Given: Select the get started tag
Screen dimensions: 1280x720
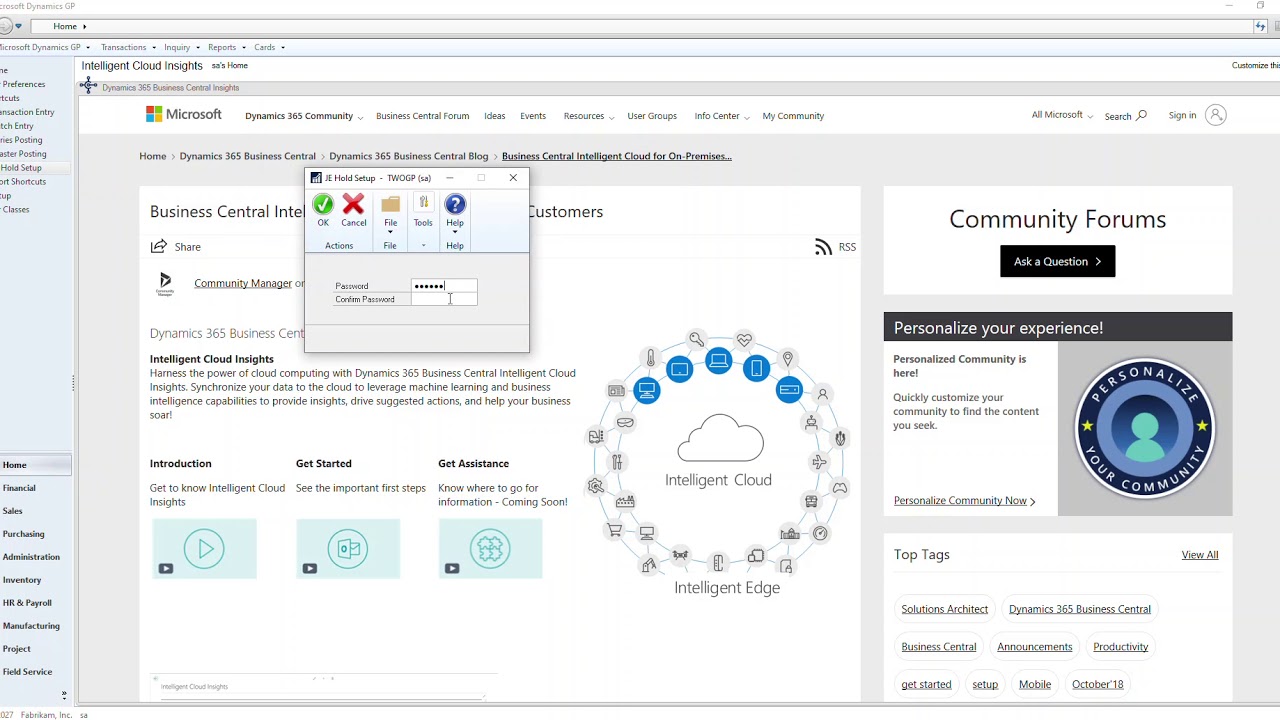Looking at the screenshot, I should click(926, 685).
